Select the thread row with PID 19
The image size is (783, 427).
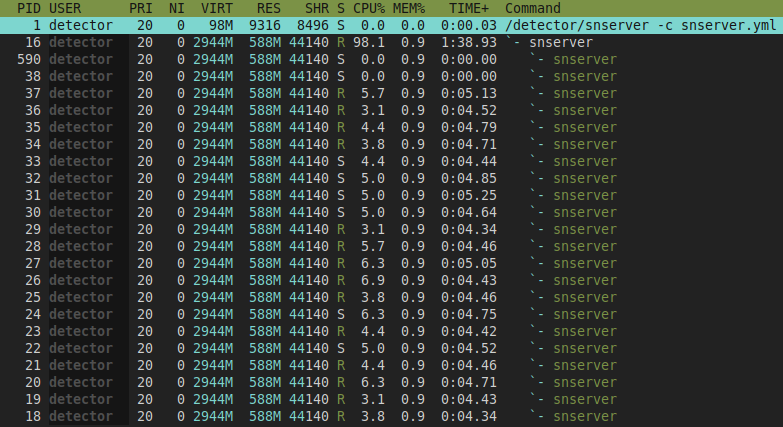392,399
